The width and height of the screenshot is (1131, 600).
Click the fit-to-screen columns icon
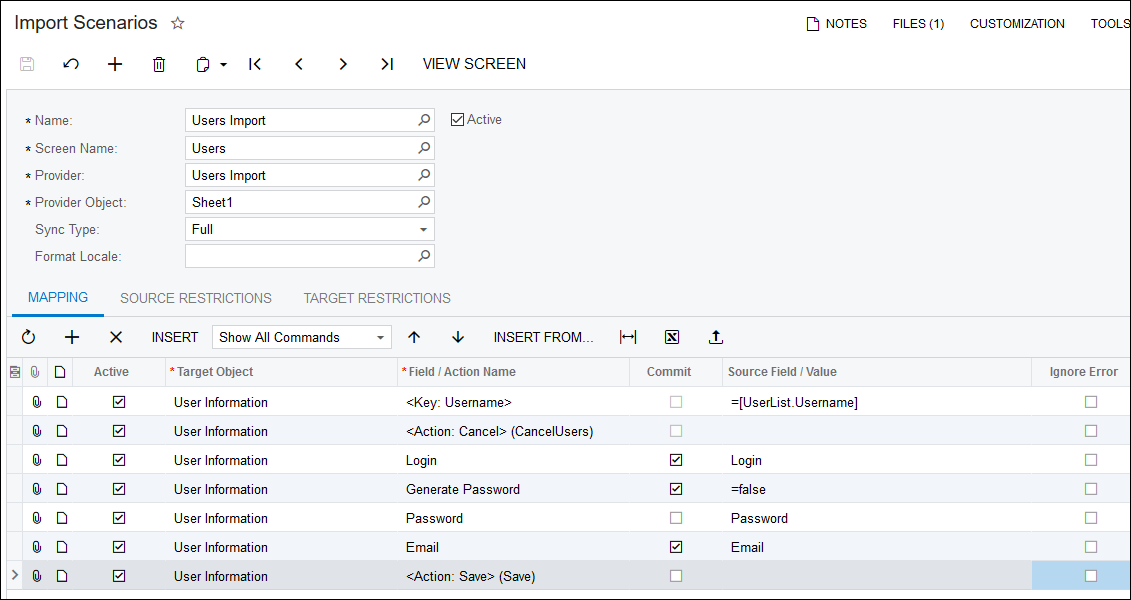click(628, 338)
